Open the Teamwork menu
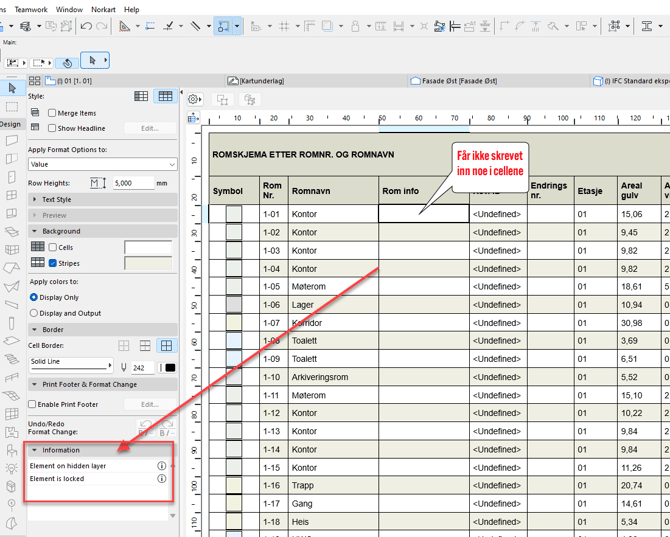Image resolution: width=670 pixels, height=537 pixels. pos(31,9)
